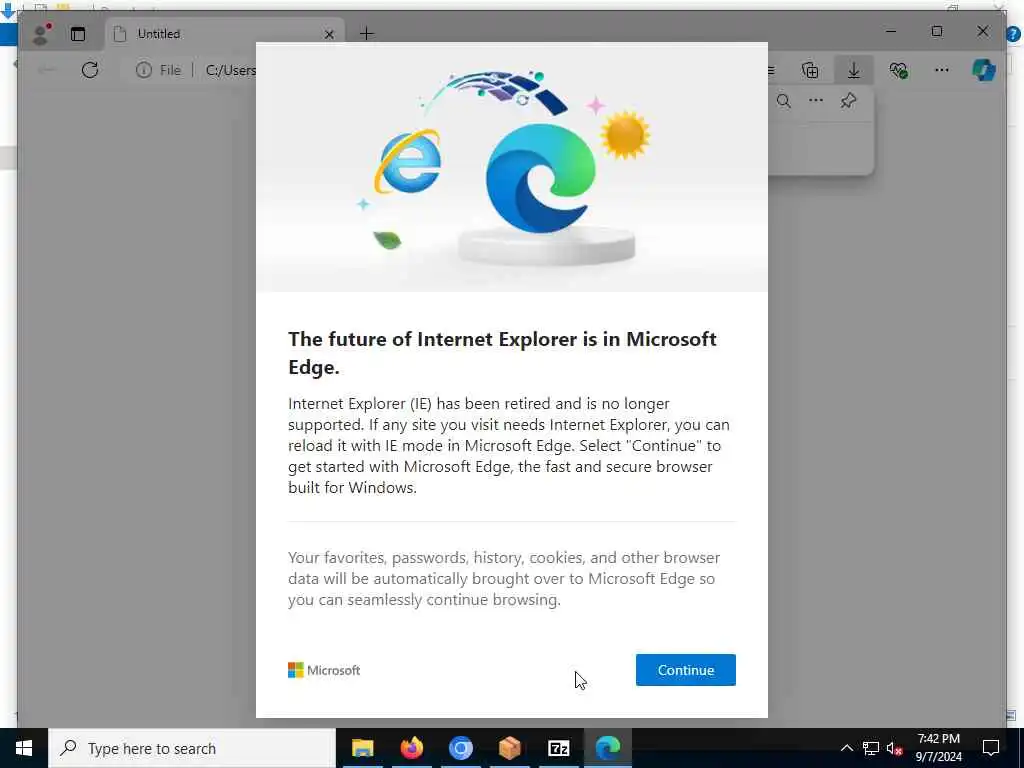Refresh the page
This screenshot has width=1024, height=768.
(x=90, y=70)
